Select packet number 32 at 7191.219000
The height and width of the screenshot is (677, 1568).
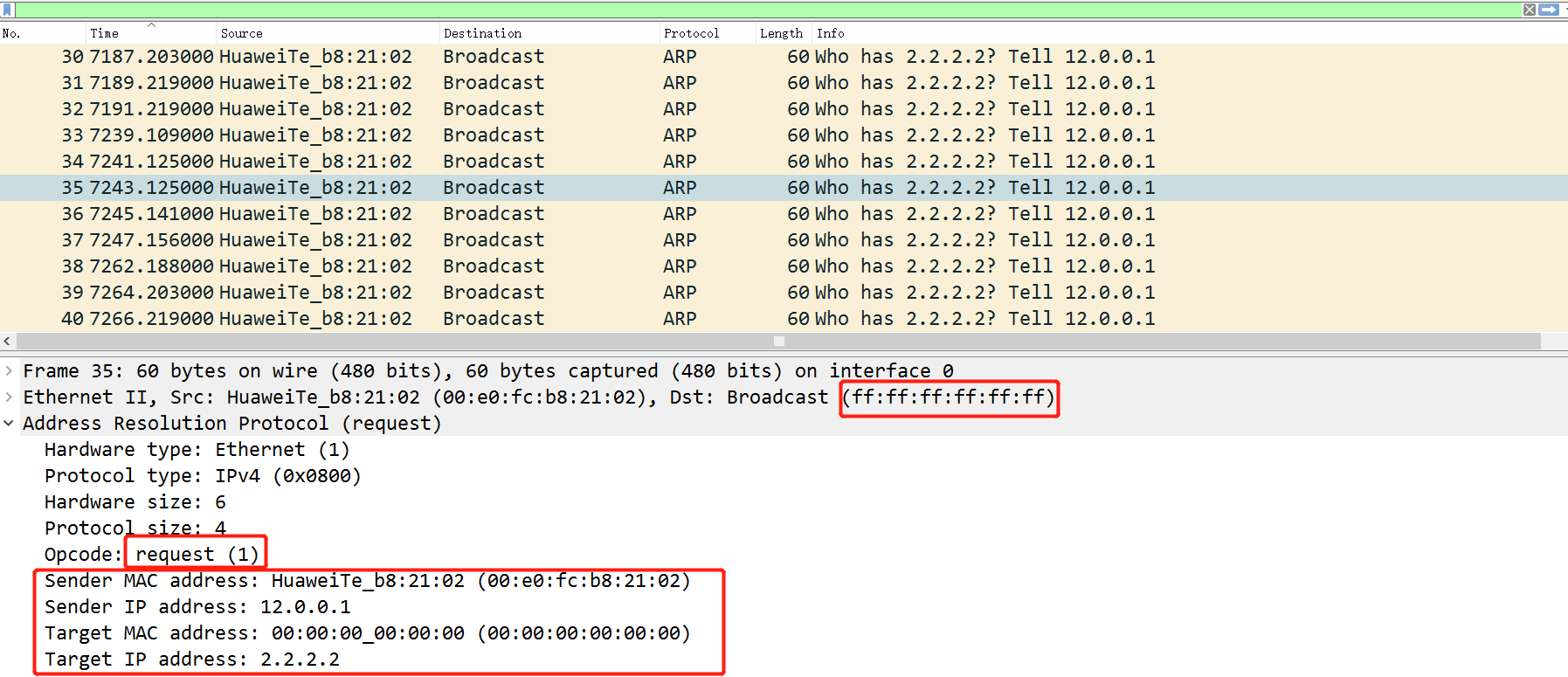(x=784, y=109)
